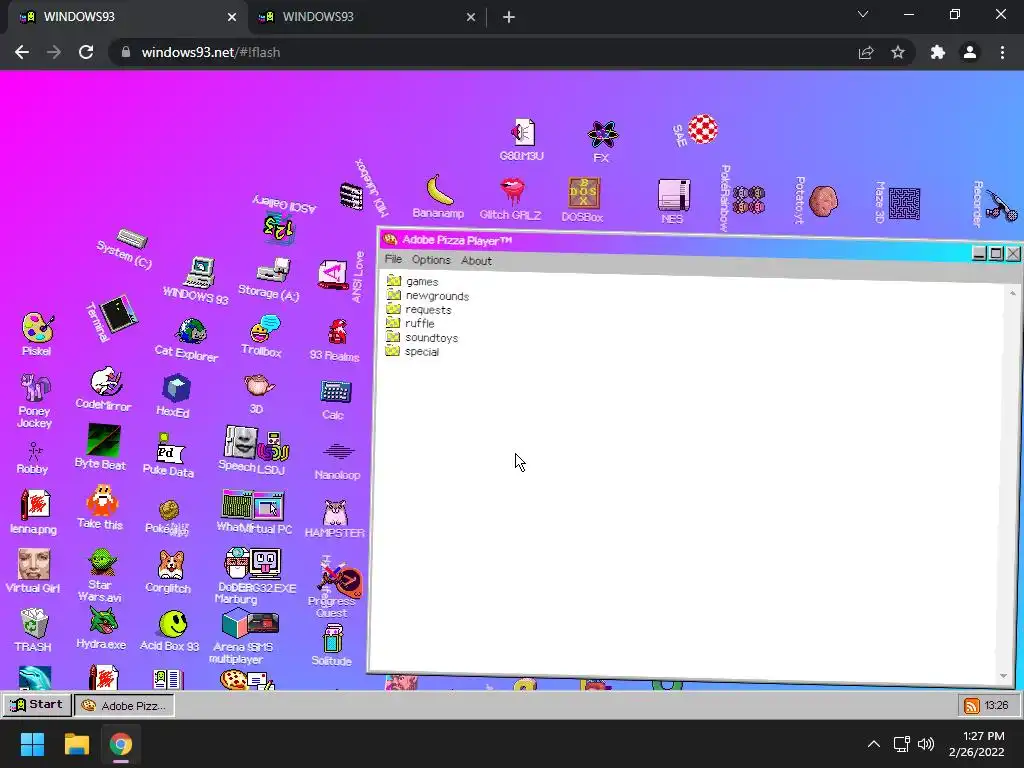Launch the Solitude icon

coord(332,639)
